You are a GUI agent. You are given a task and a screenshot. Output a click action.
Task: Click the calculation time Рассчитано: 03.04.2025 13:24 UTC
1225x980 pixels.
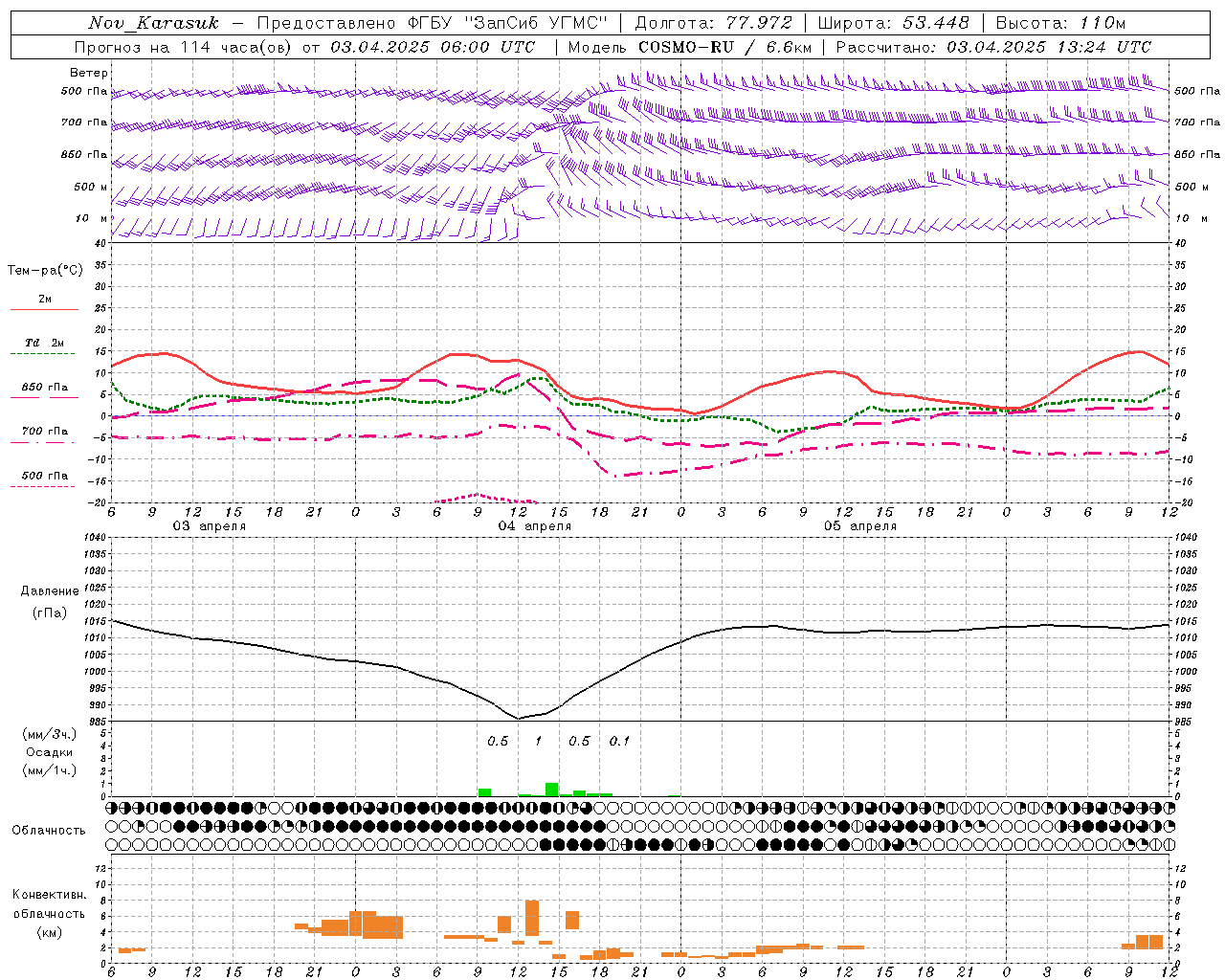click(x=993, y=47)
